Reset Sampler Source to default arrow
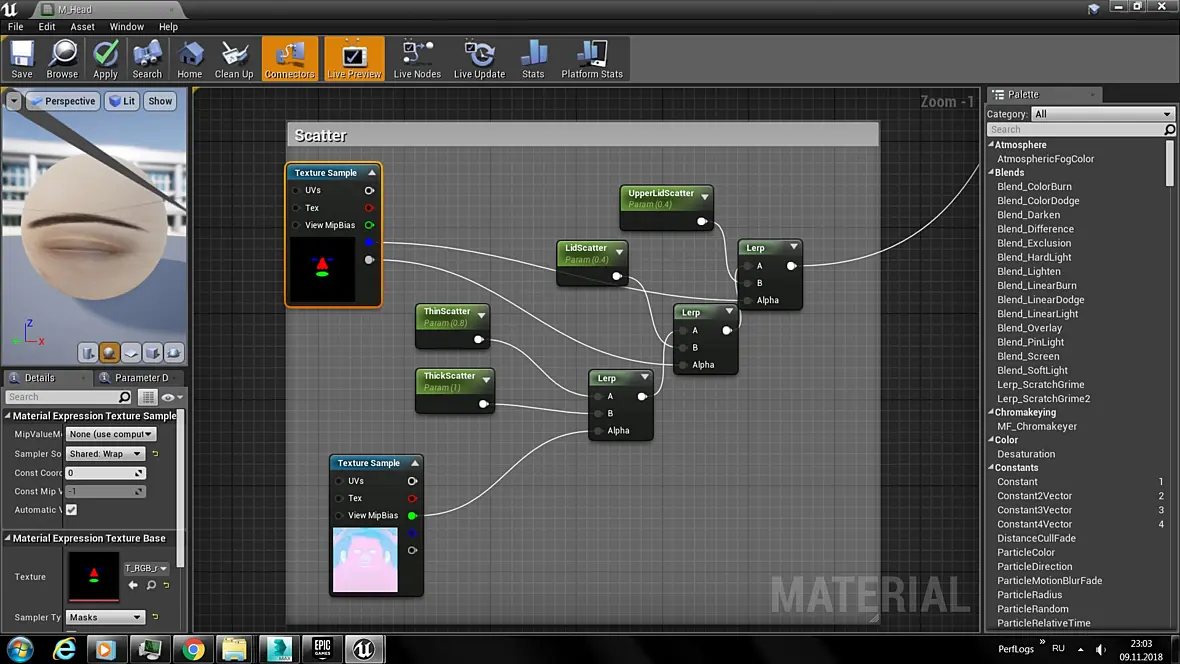Image resolution: width=1180 pixels, height=664 pixels. pos(156,453)
